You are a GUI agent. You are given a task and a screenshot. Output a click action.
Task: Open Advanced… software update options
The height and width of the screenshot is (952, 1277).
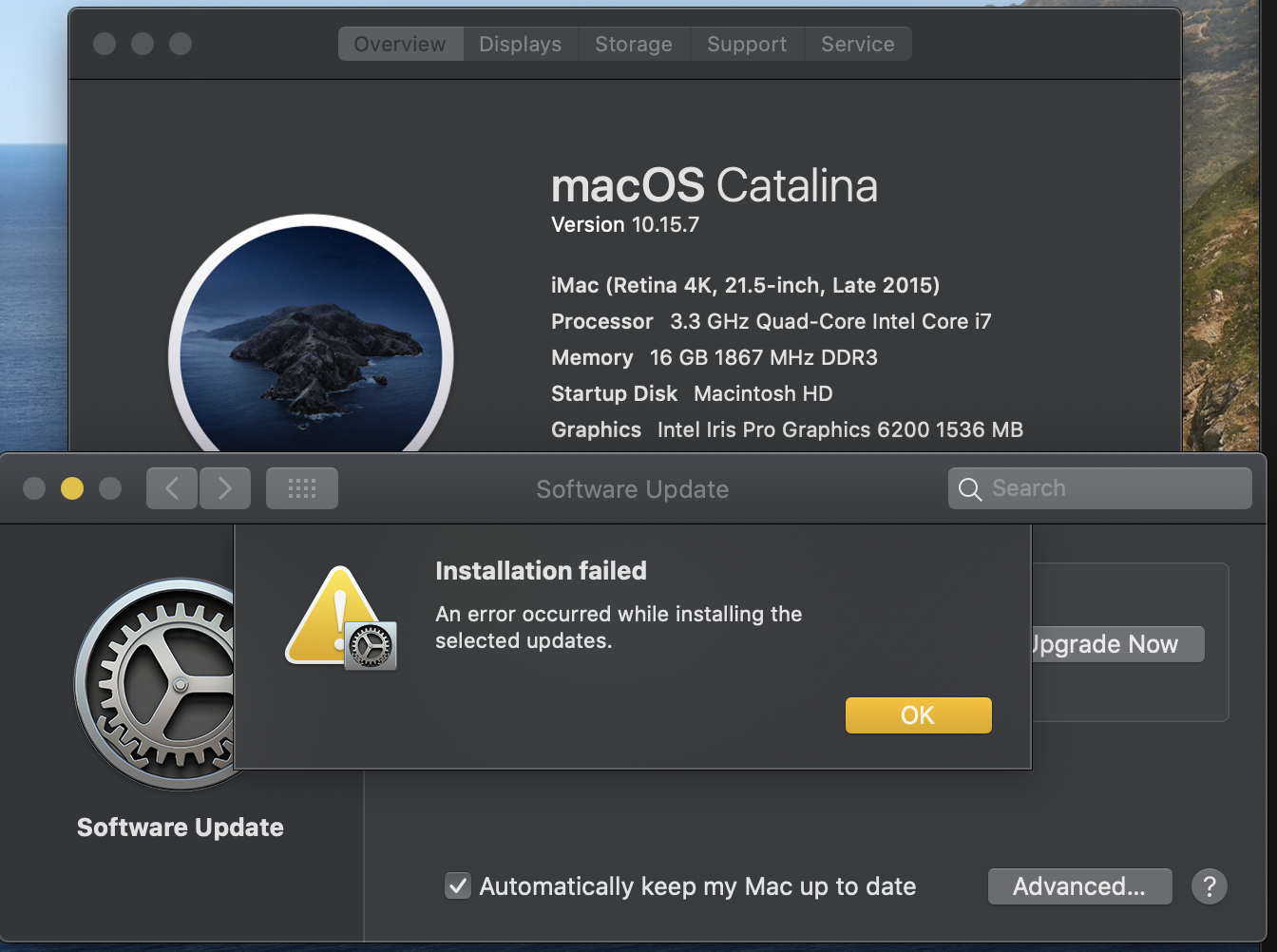pos(1079,886)
